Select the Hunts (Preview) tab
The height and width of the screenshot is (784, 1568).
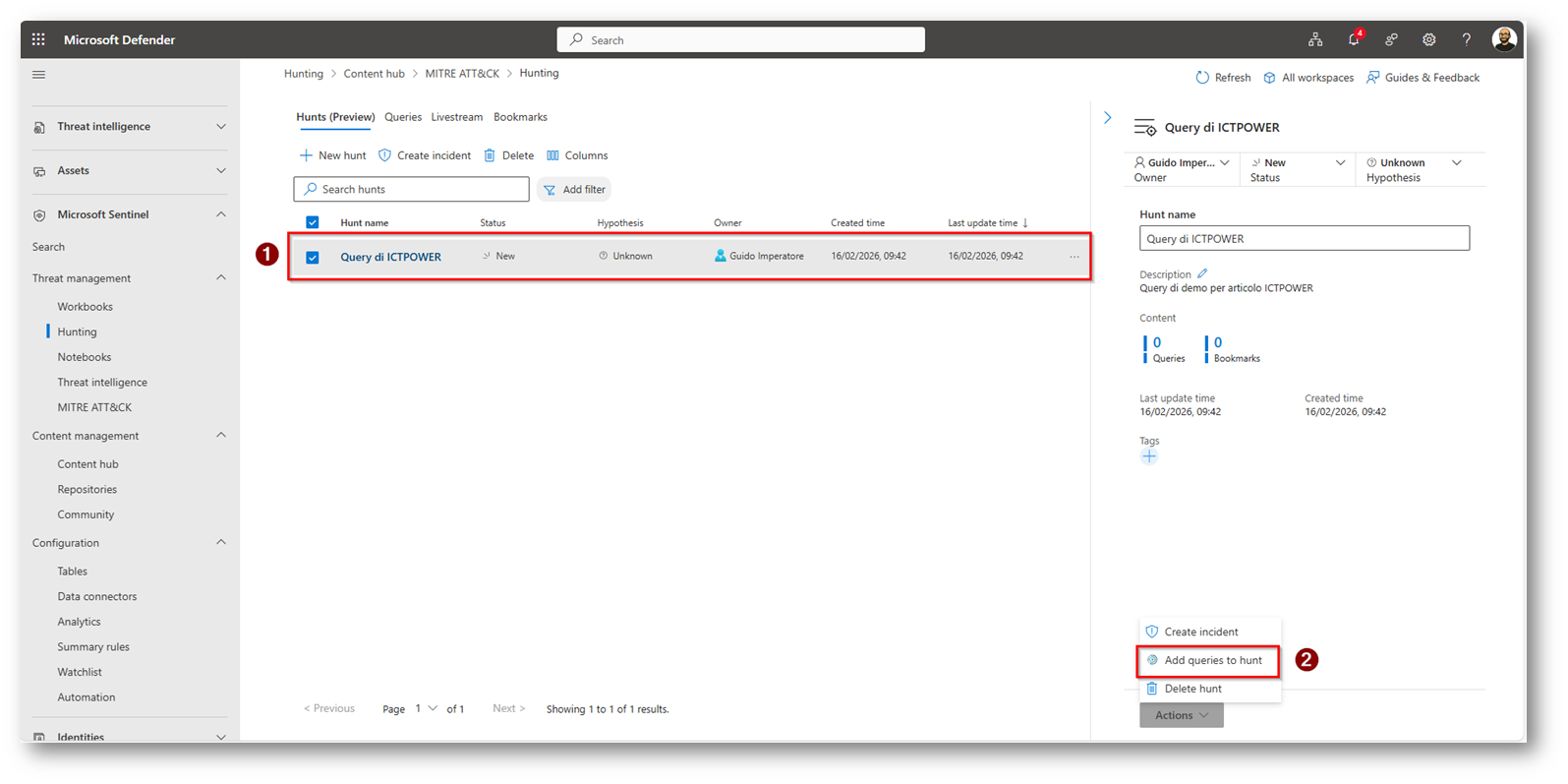335,117
